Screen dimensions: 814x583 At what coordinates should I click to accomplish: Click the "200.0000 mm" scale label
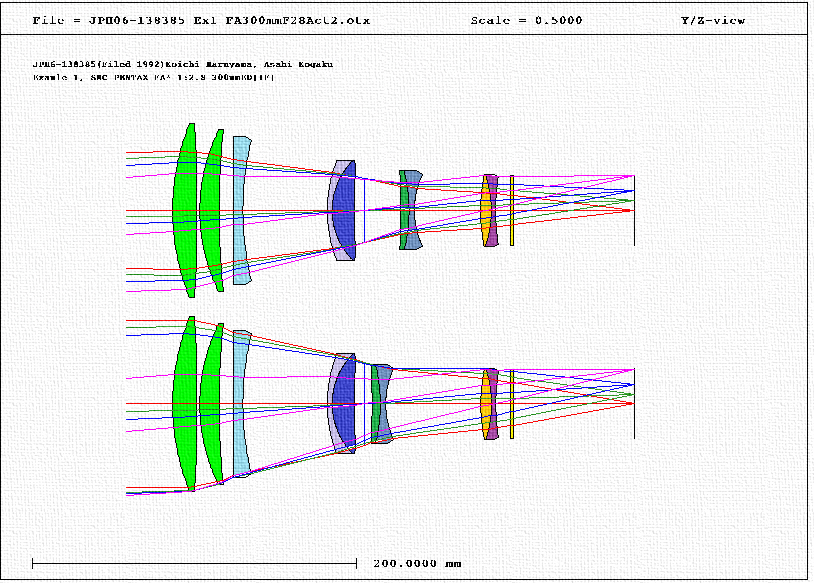(417, 563)
